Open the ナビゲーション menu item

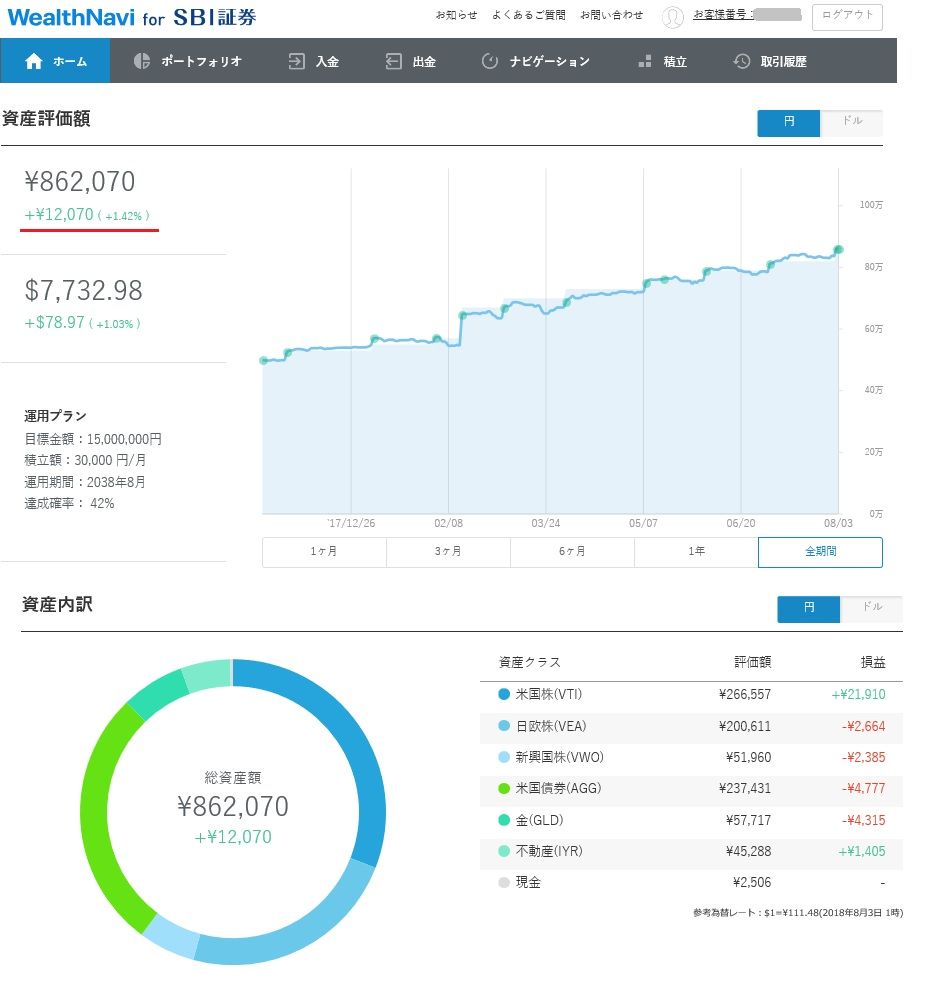tap(535, 61)
